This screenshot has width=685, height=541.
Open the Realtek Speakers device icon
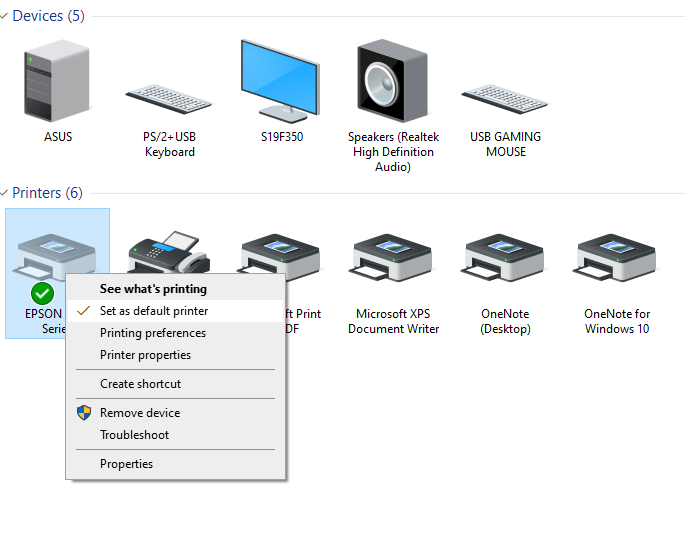(392, 82)
